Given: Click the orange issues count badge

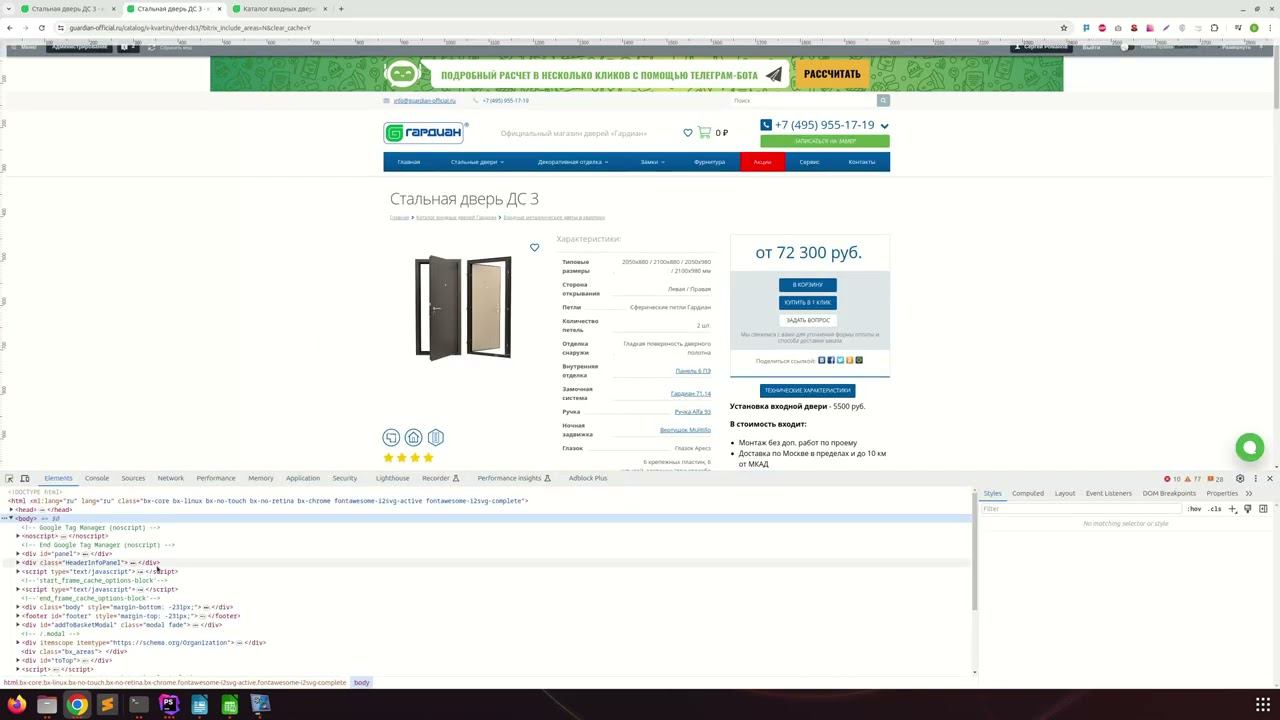Looking at the screenshot, I should point(1216,479).
